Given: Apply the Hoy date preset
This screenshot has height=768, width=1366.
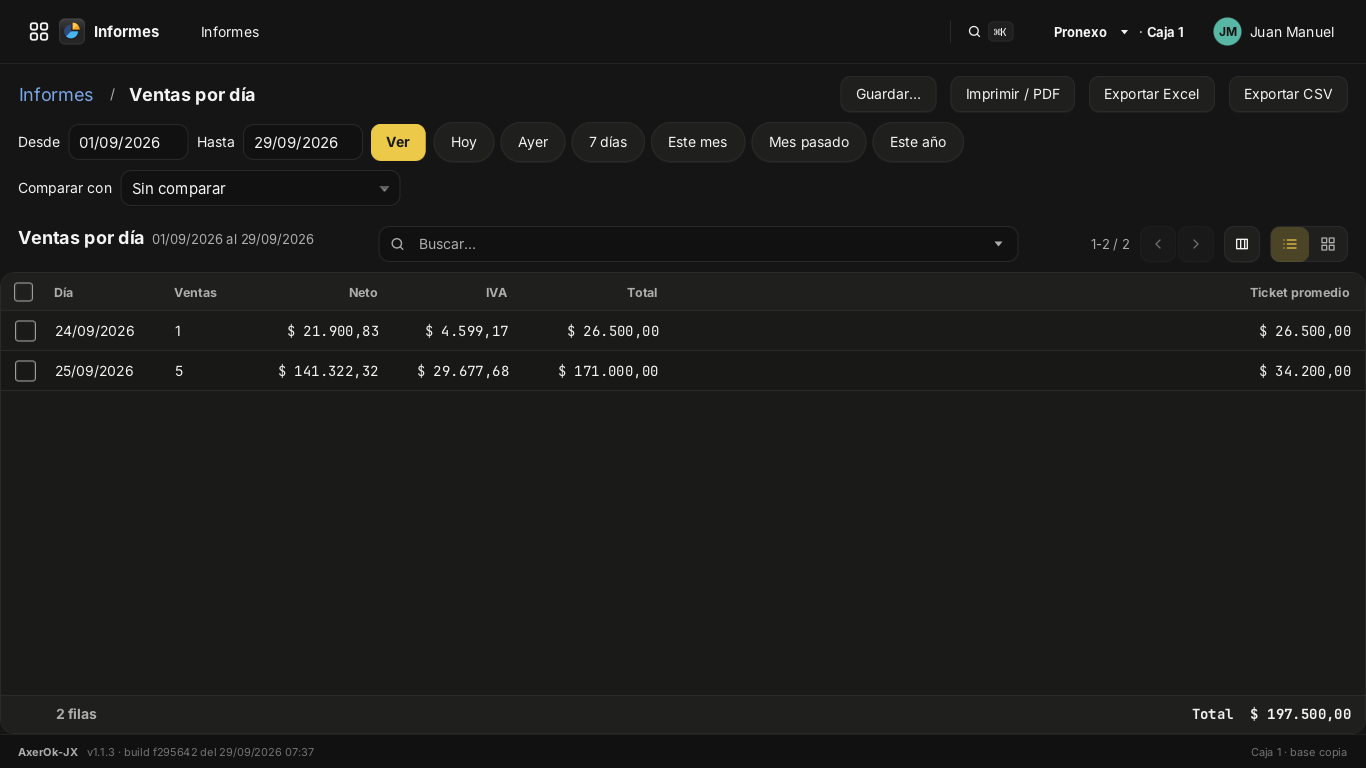Looking at the screenshot, I should tap(464, 142).
